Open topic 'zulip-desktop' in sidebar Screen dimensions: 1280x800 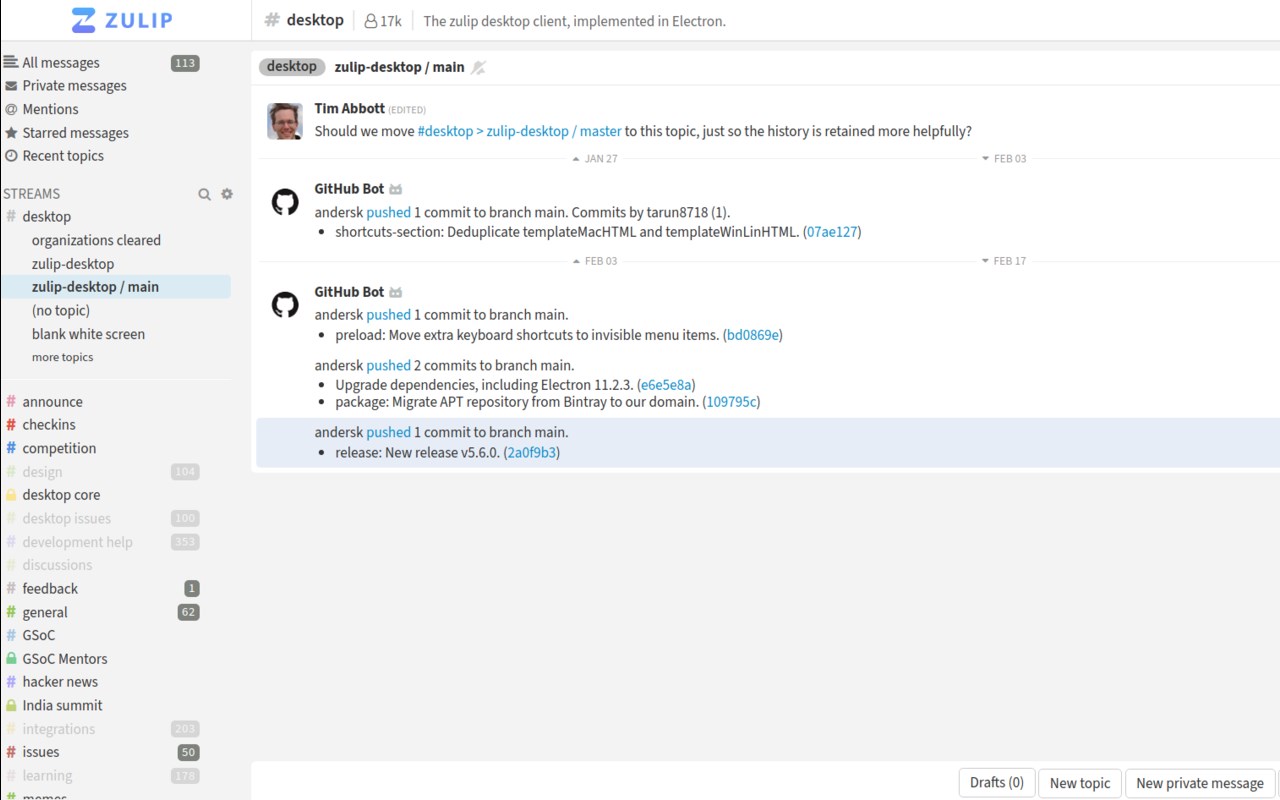[x=73, y=264]
